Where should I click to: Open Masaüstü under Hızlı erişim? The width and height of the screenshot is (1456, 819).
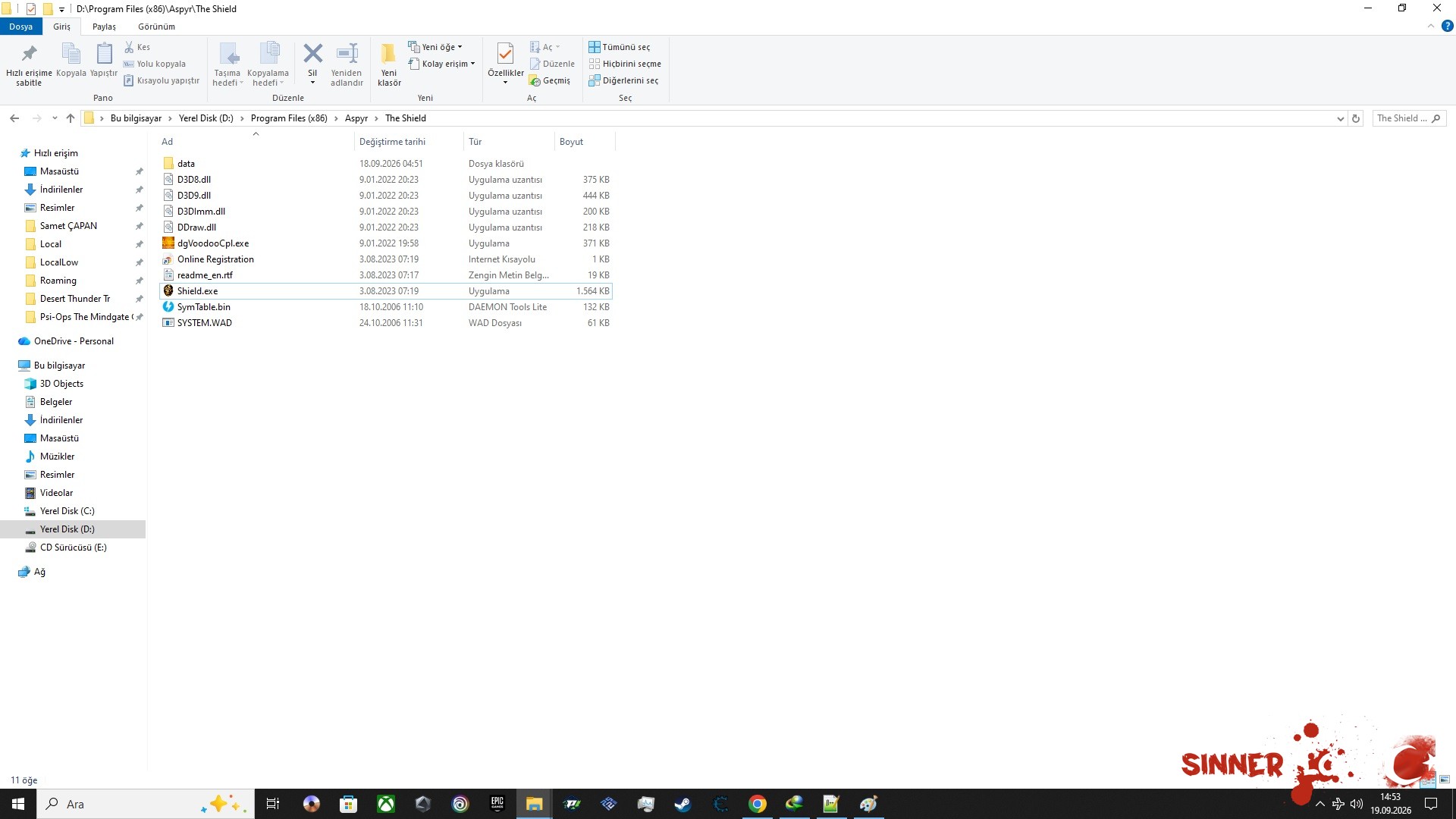coord(59,171)
